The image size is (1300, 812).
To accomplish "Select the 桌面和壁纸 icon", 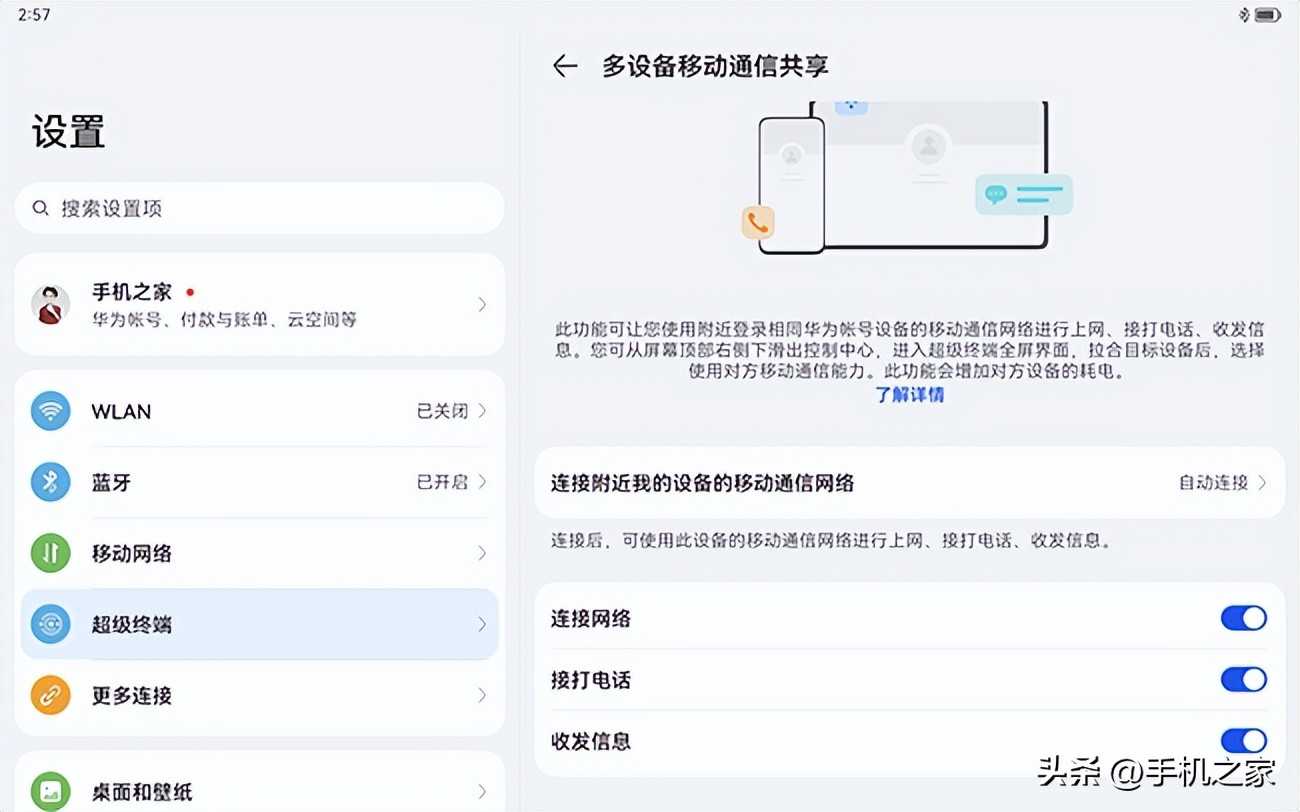I will pos(50,790).
